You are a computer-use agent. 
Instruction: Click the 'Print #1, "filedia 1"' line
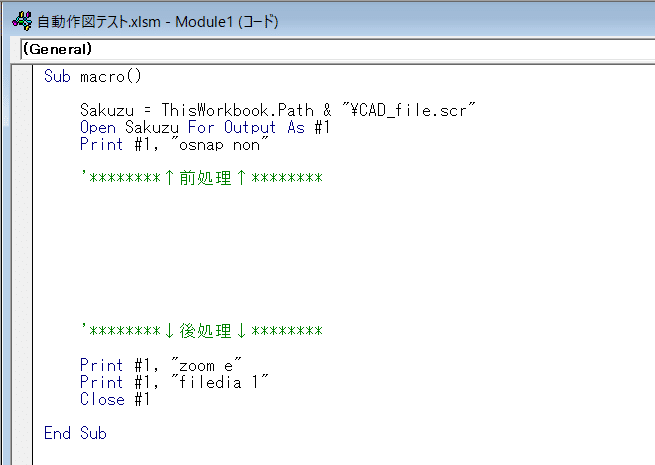[174, 382]
